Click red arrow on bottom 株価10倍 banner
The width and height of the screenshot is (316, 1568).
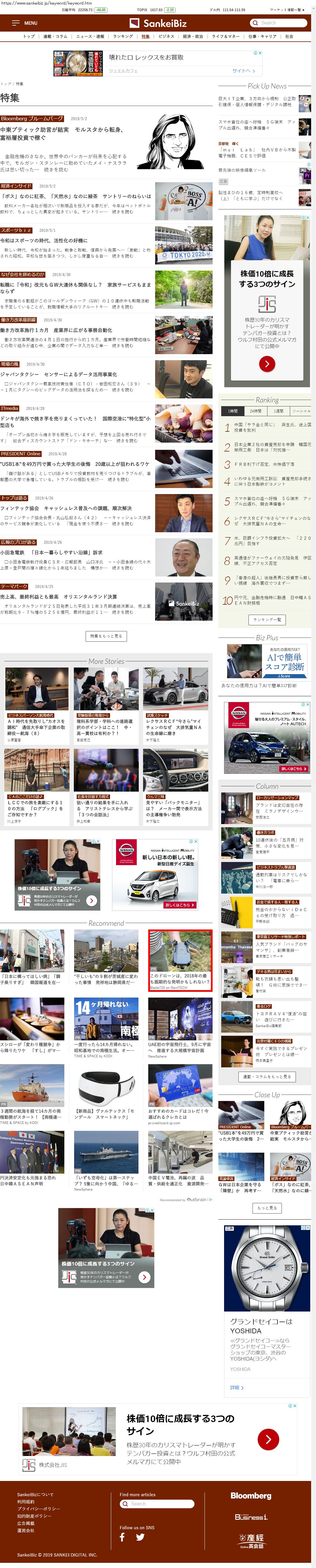[268, 1439]
